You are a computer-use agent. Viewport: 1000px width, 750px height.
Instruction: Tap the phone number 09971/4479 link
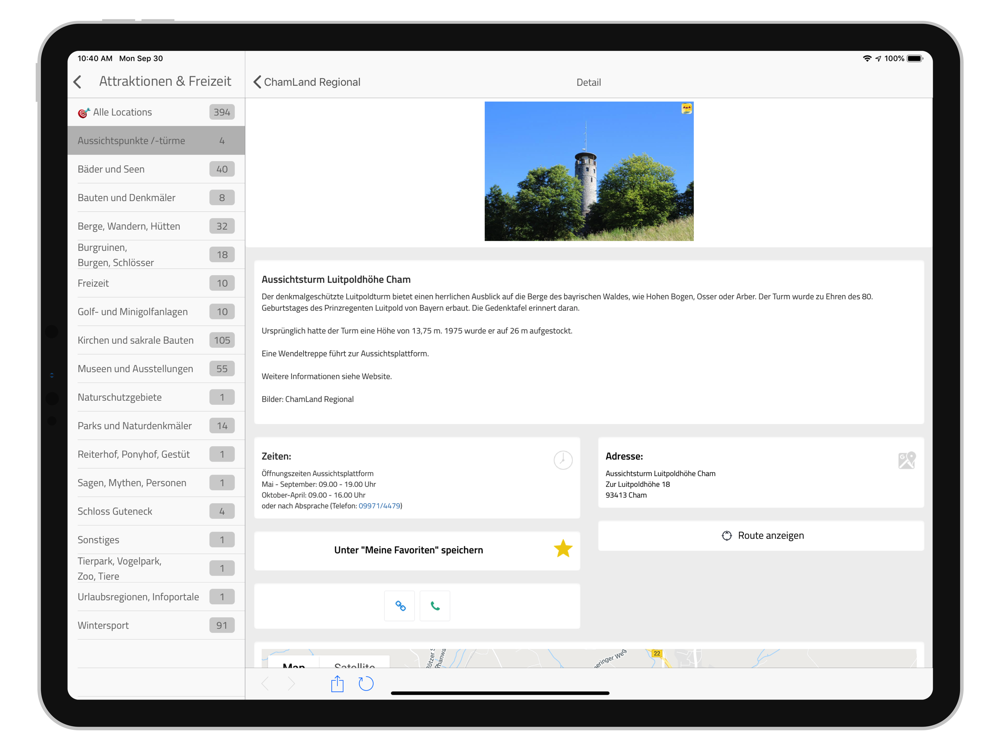click(379, 506)
